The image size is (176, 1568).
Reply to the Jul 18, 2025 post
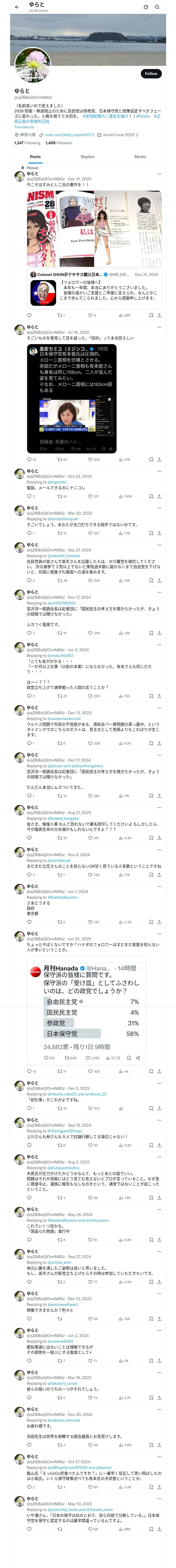pyautogui.click(x=29, y=460)
